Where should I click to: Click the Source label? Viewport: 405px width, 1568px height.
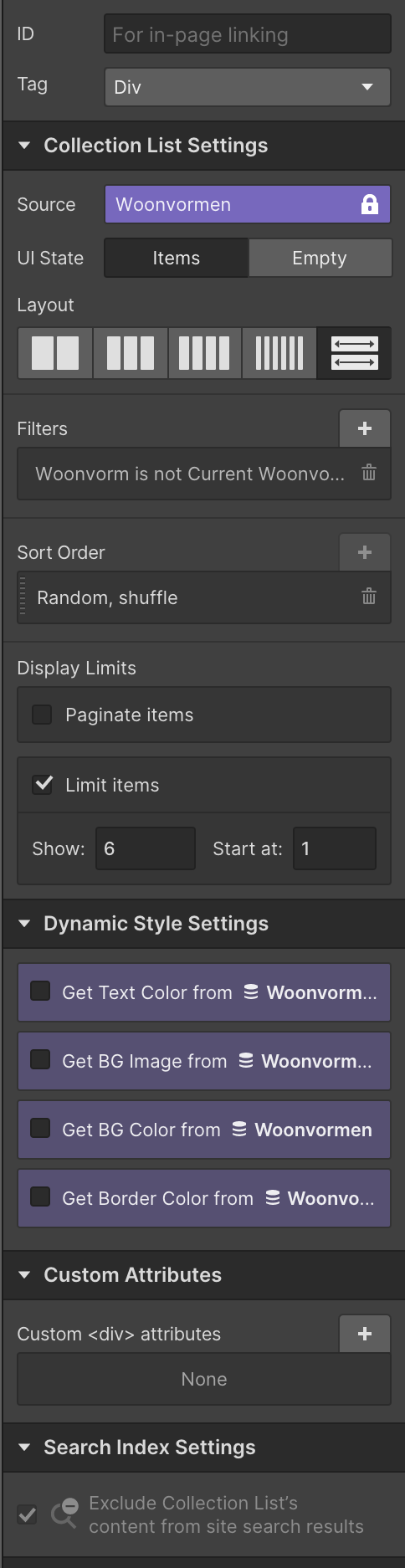(47, 204)
